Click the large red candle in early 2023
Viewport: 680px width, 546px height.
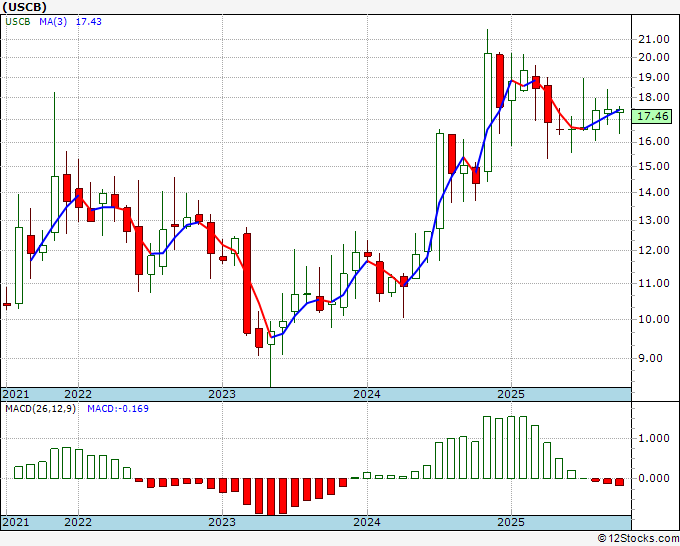pyautogui.click(x=246, y=283)
